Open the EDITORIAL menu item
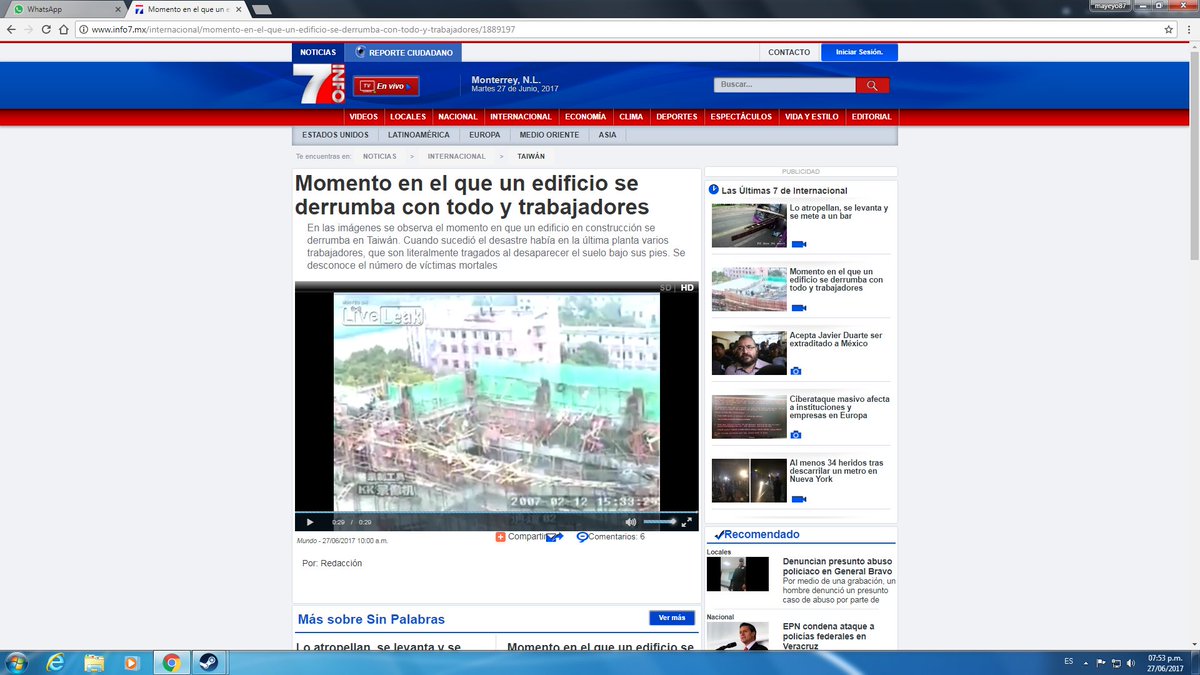 (x=871, y=117)
